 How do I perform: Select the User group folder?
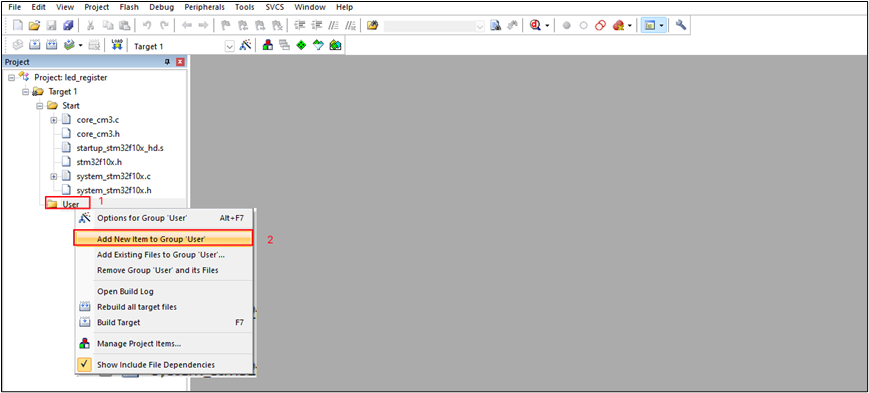(x=70, y=204)
